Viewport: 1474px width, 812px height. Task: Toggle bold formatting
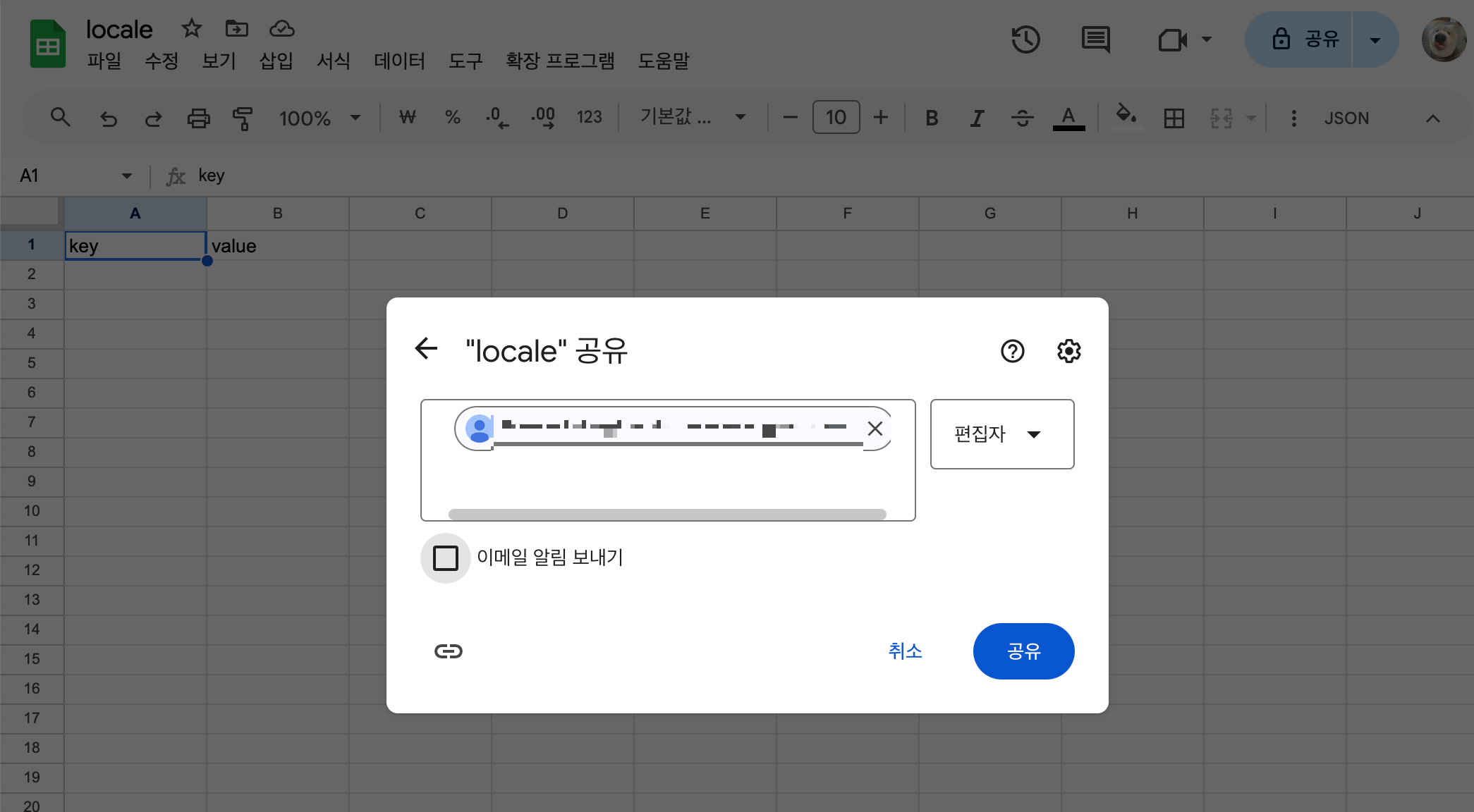(932, 118)
